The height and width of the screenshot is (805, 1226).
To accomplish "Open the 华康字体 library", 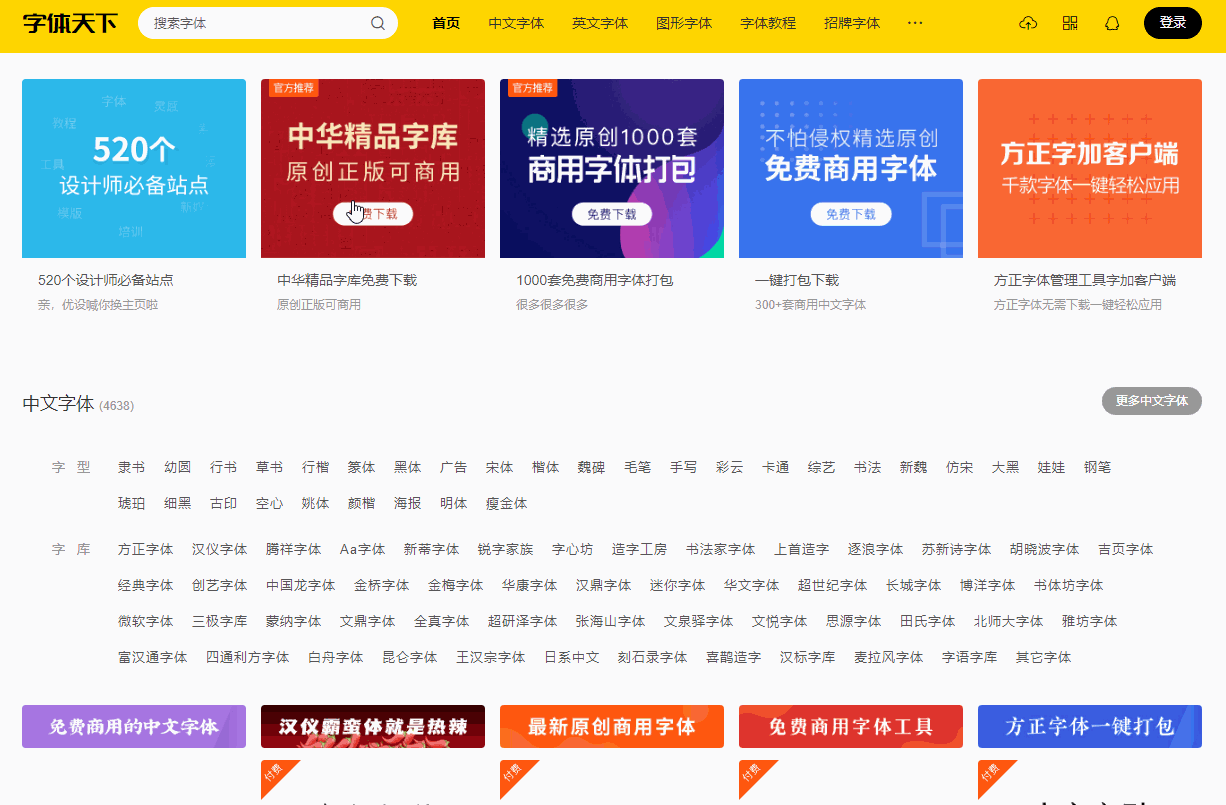I will (529, 585).
